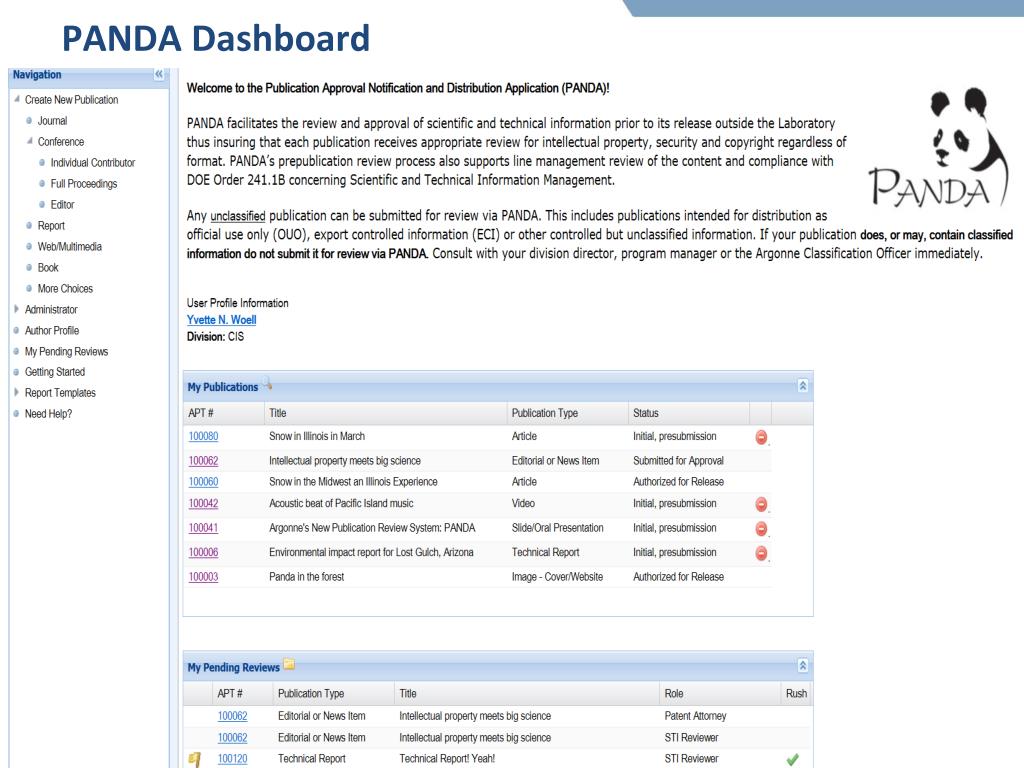This screenshot has width=1024, height=768.
Task: Open Author Profile in navigation
Action: pyautogui.click(x=52, y=330)
